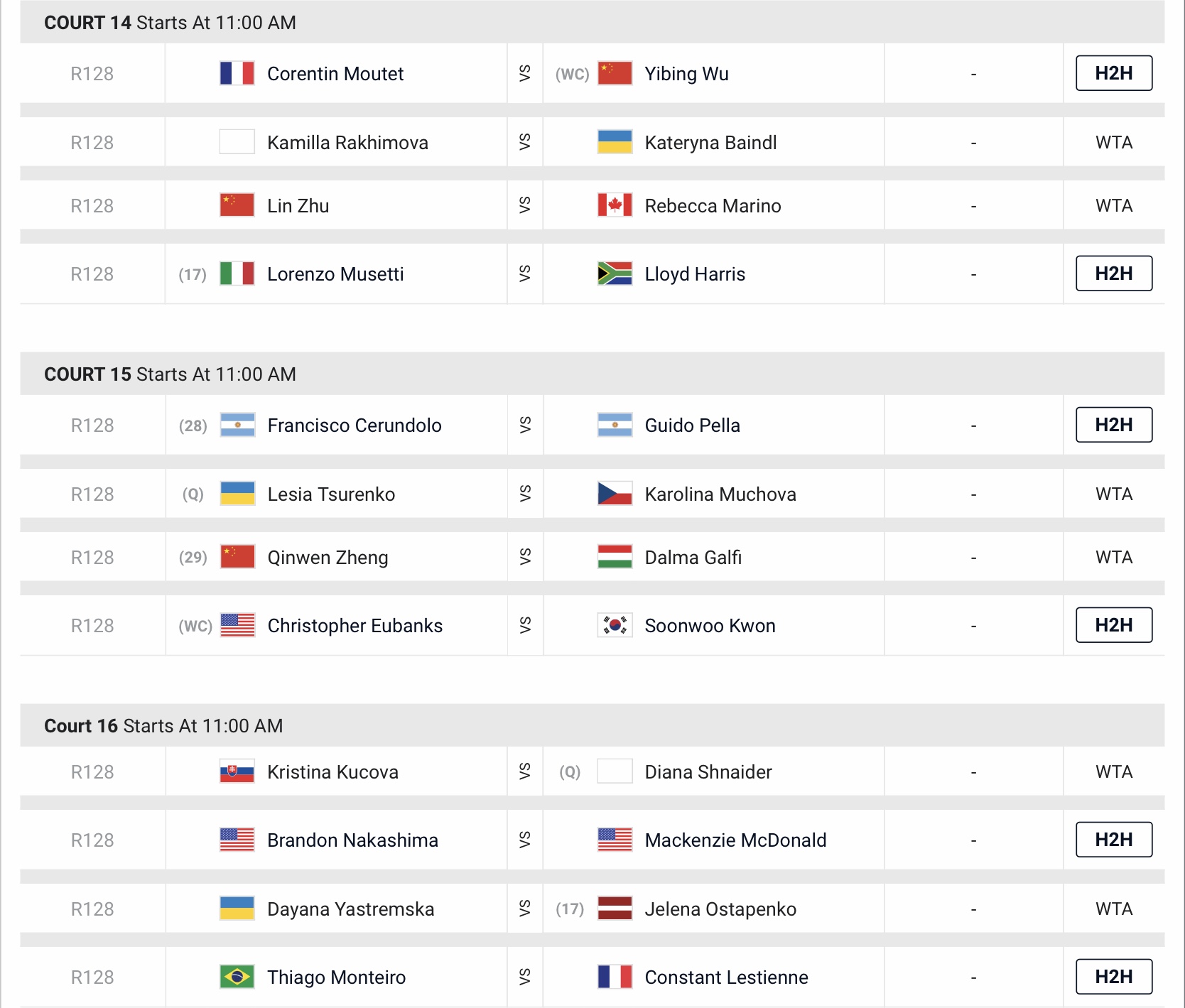Image resolution: width=1185 pixels, height=1008 pixels.
Task: Click the WTA label for Rakhimova match
Action: point(1113,143)
